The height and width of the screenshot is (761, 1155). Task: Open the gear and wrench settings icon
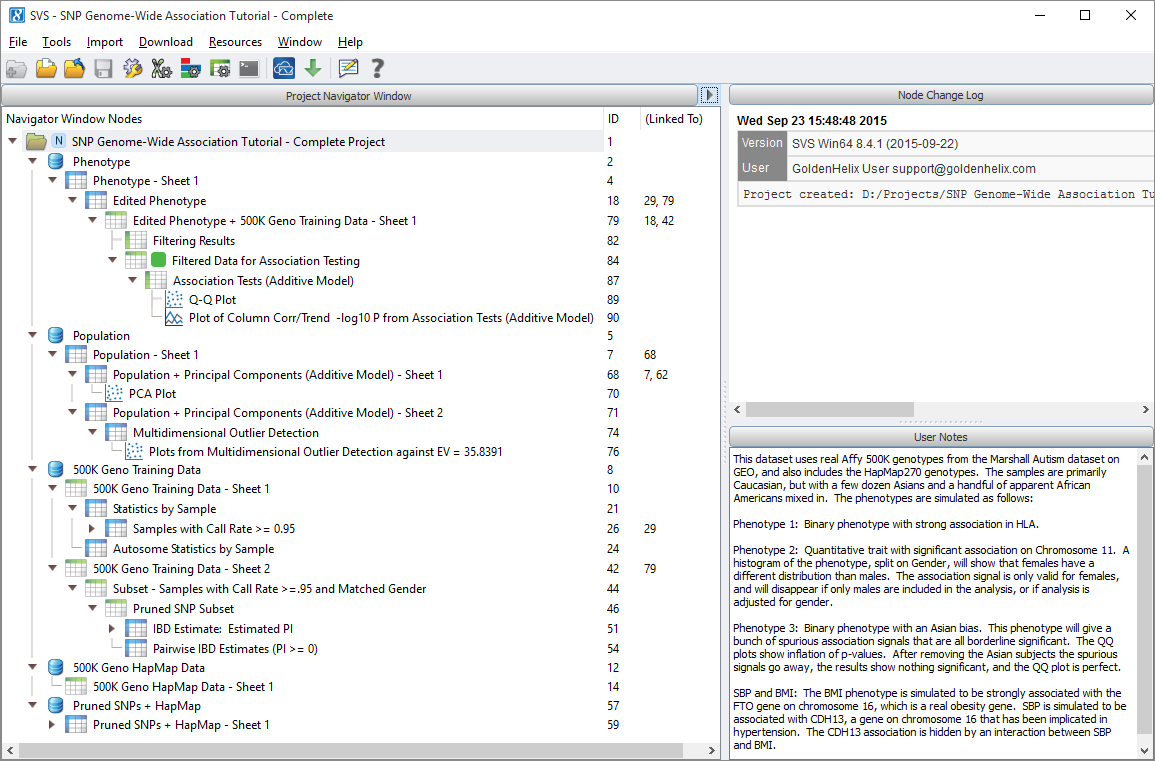click(x=133, y=68)
